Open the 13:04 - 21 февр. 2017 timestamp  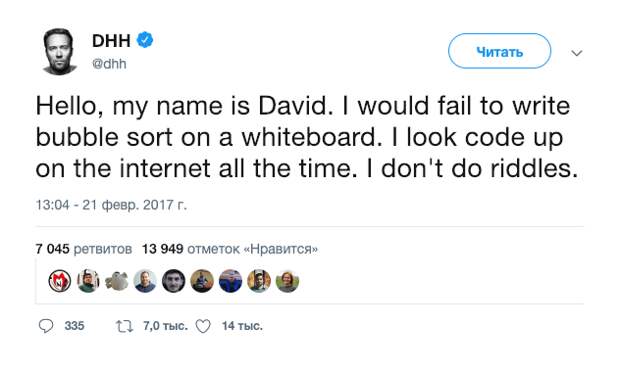click(x=111, y=205)
